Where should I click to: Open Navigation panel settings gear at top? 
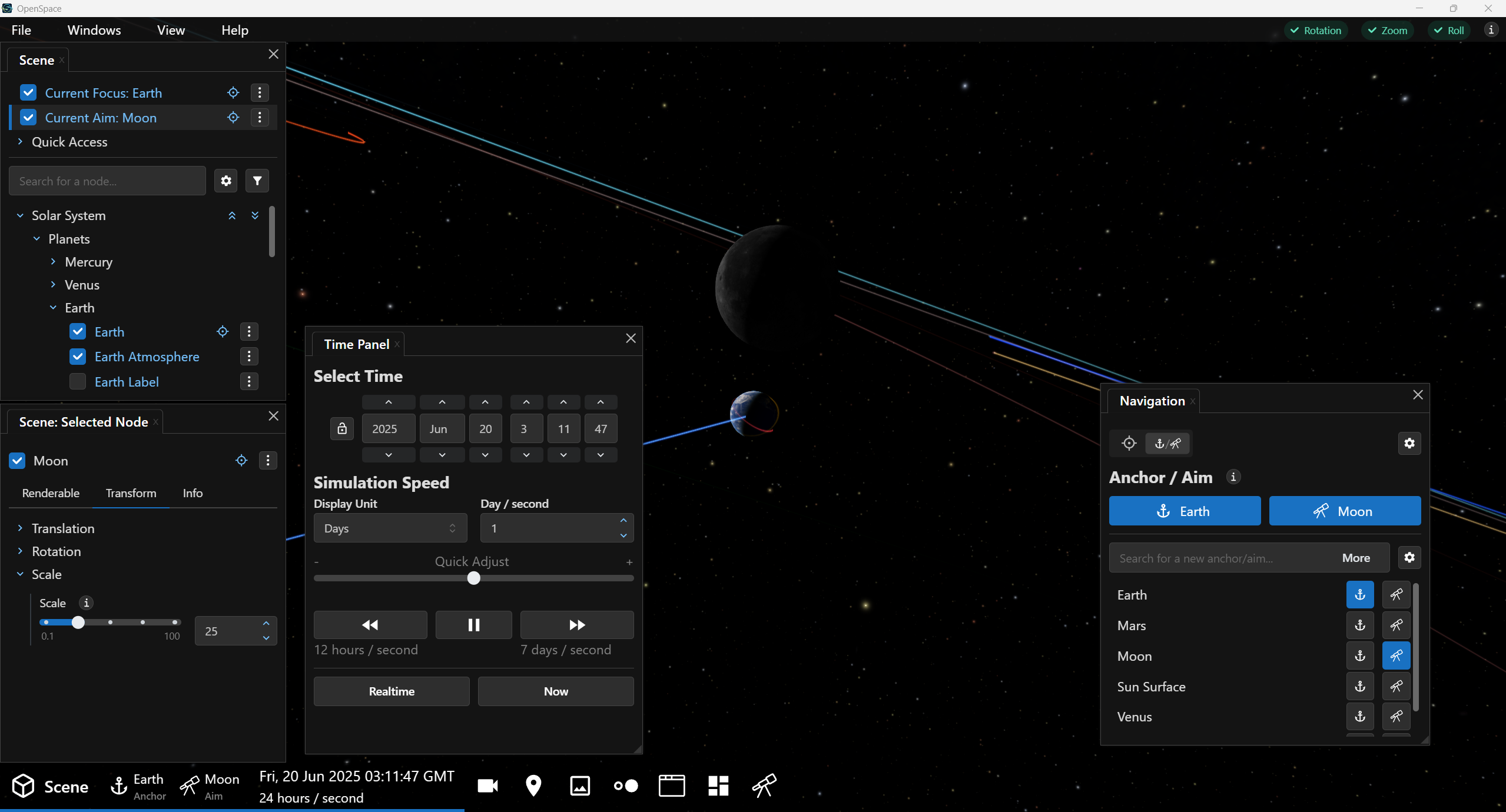[1409, 443]
